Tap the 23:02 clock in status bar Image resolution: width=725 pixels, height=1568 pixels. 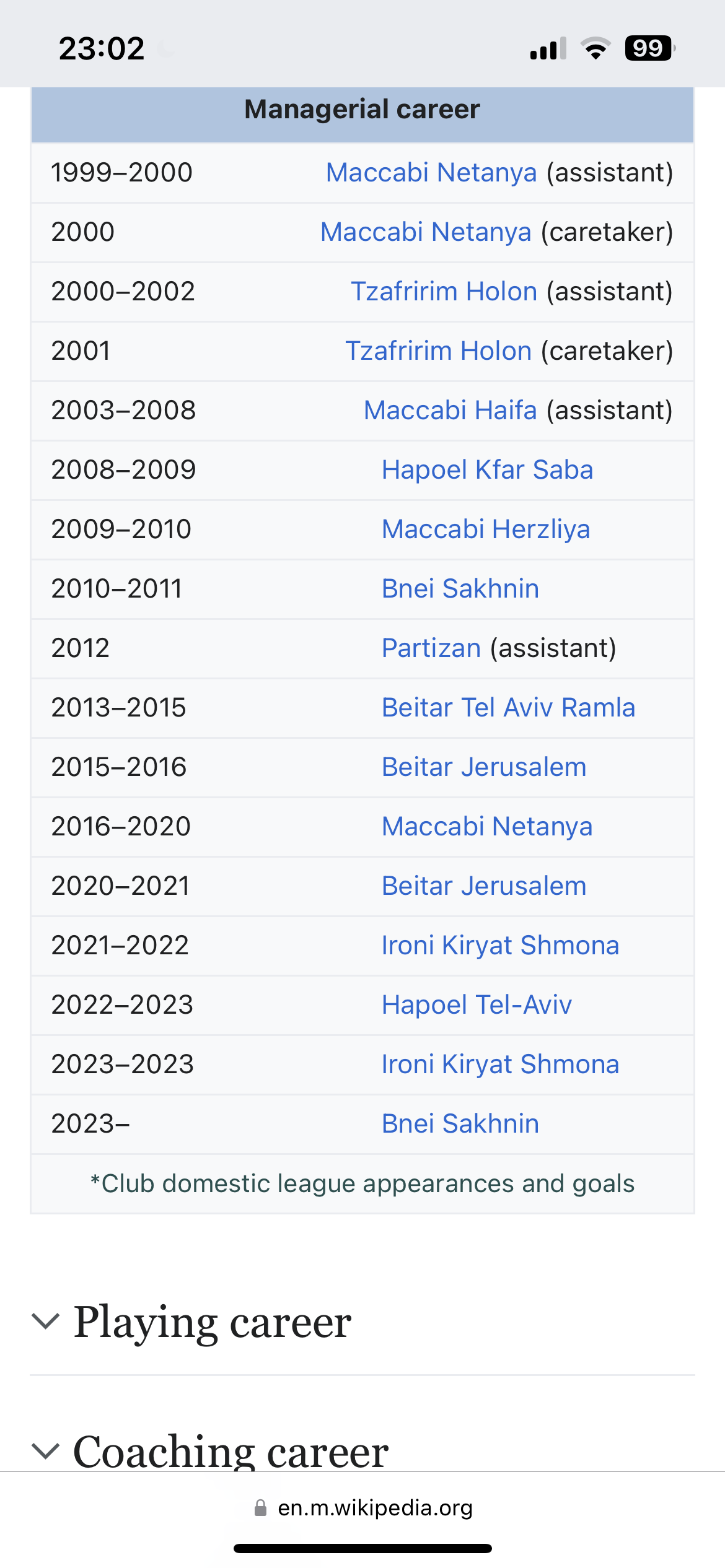(x=102, y=48)
